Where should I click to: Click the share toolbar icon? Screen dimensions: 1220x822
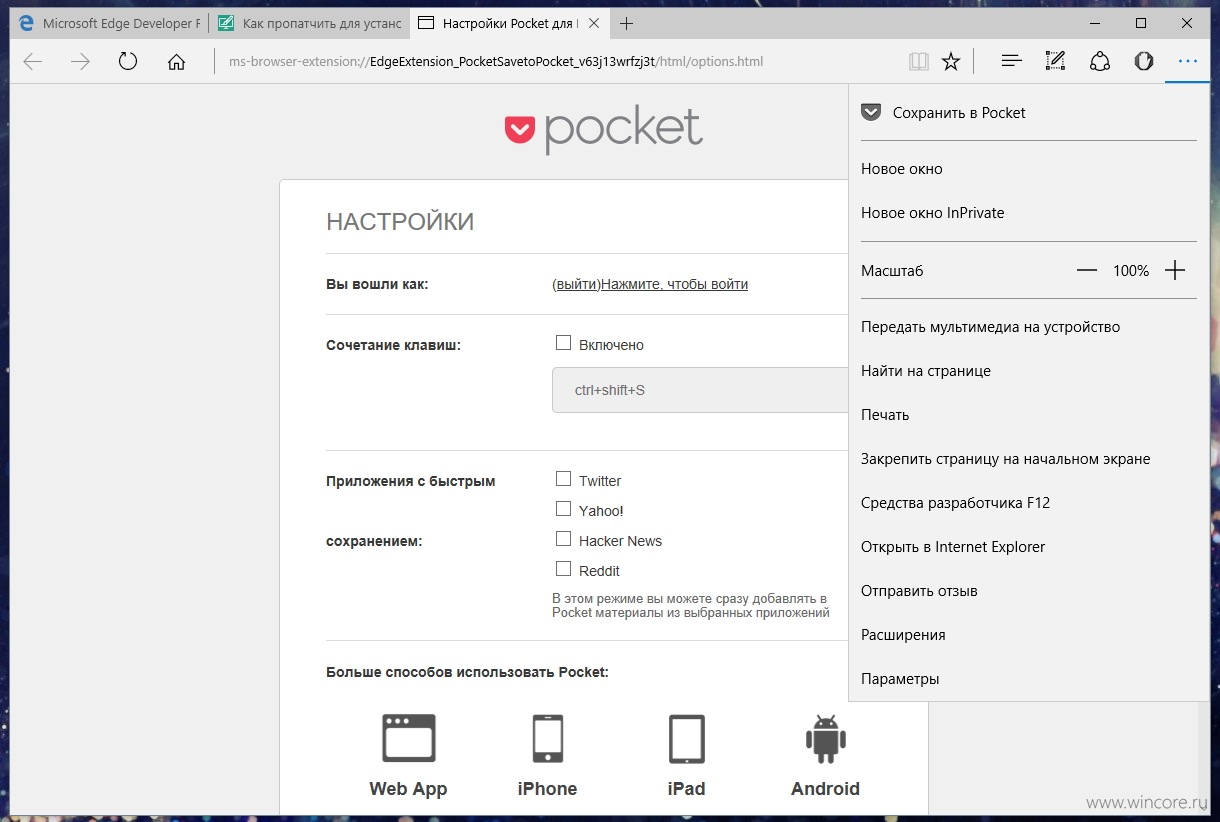[1100, 62]
